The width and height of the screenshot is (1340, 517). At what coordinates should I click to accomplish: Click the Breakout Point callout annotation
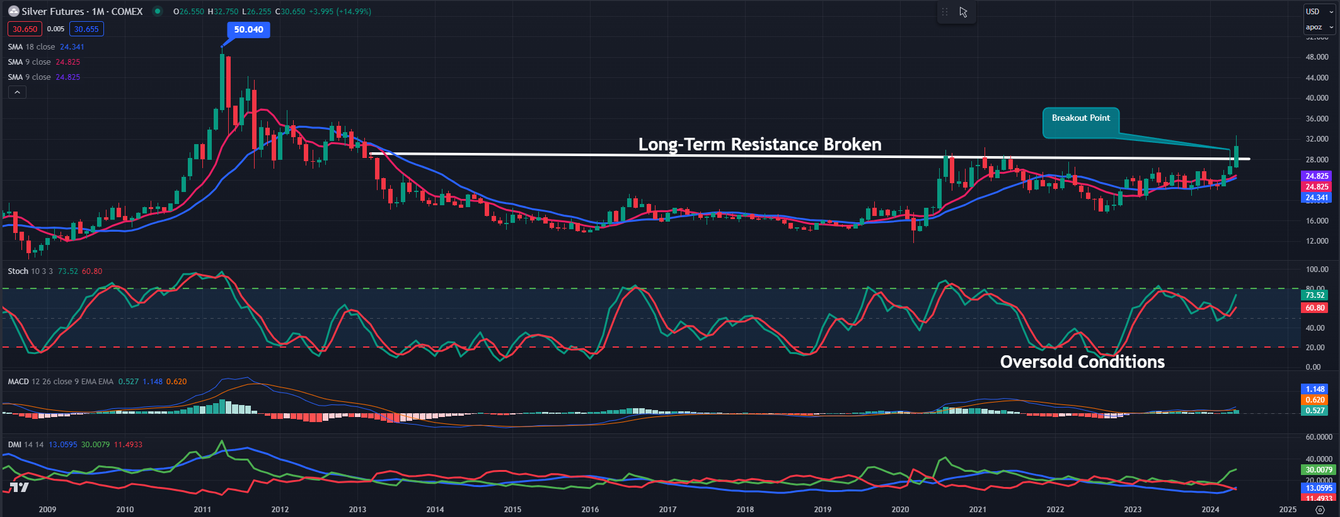pos(1082,119)
